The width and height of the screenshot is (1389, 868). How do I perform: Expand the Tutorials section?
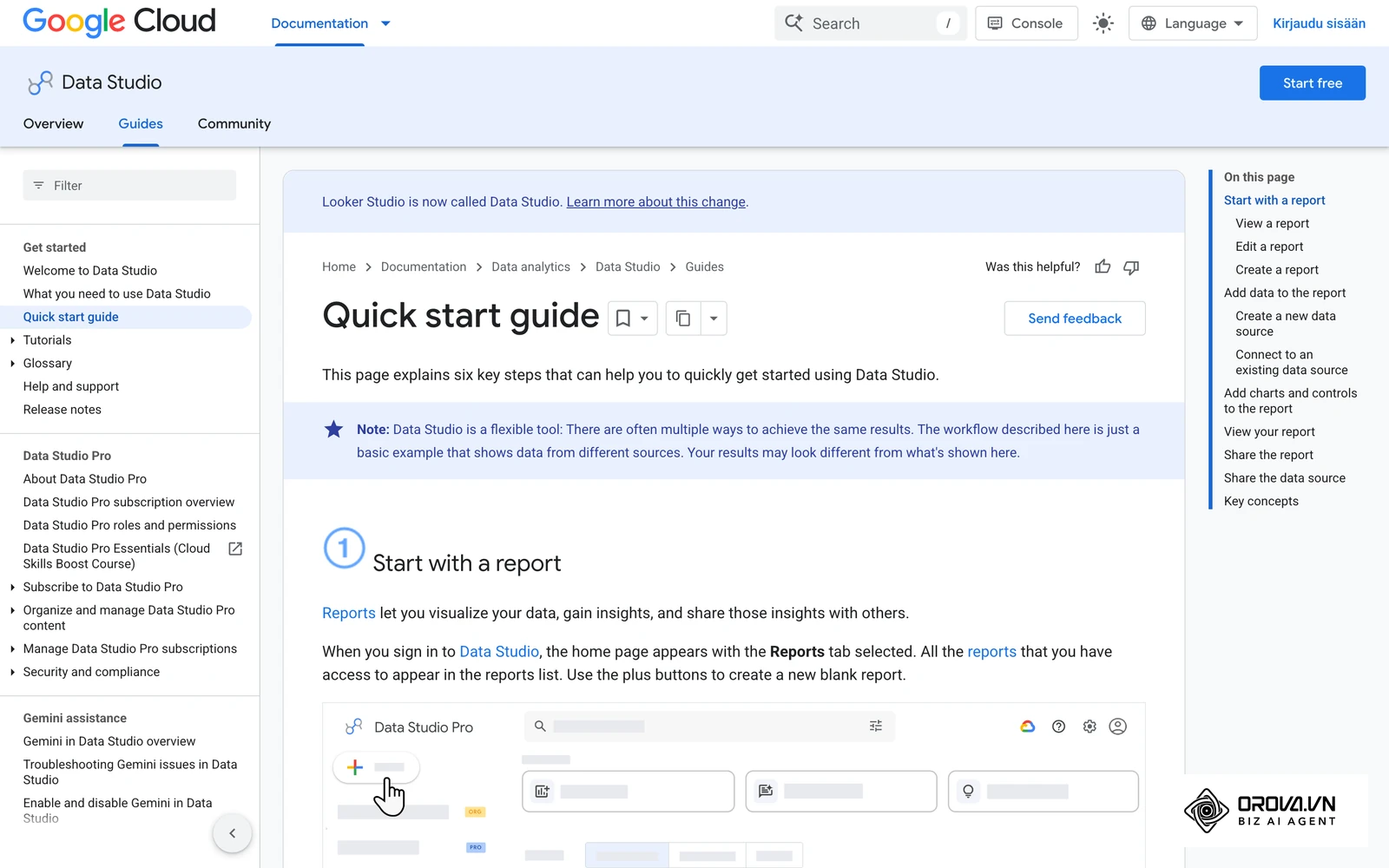[x=12, y=340]
